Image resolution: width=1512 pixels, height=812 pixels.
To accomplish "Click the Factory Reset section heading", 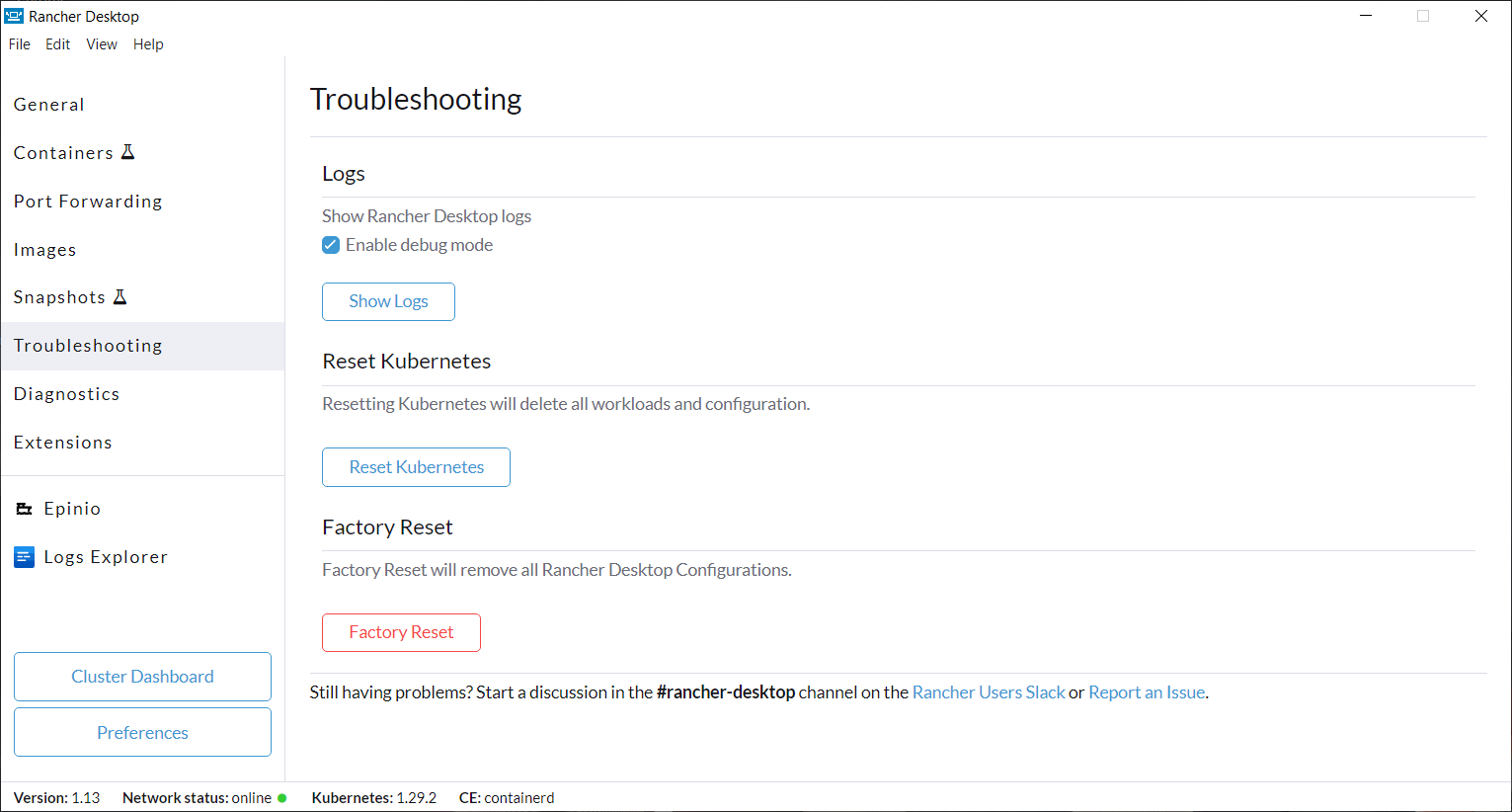I will click(x=387, y=528).
